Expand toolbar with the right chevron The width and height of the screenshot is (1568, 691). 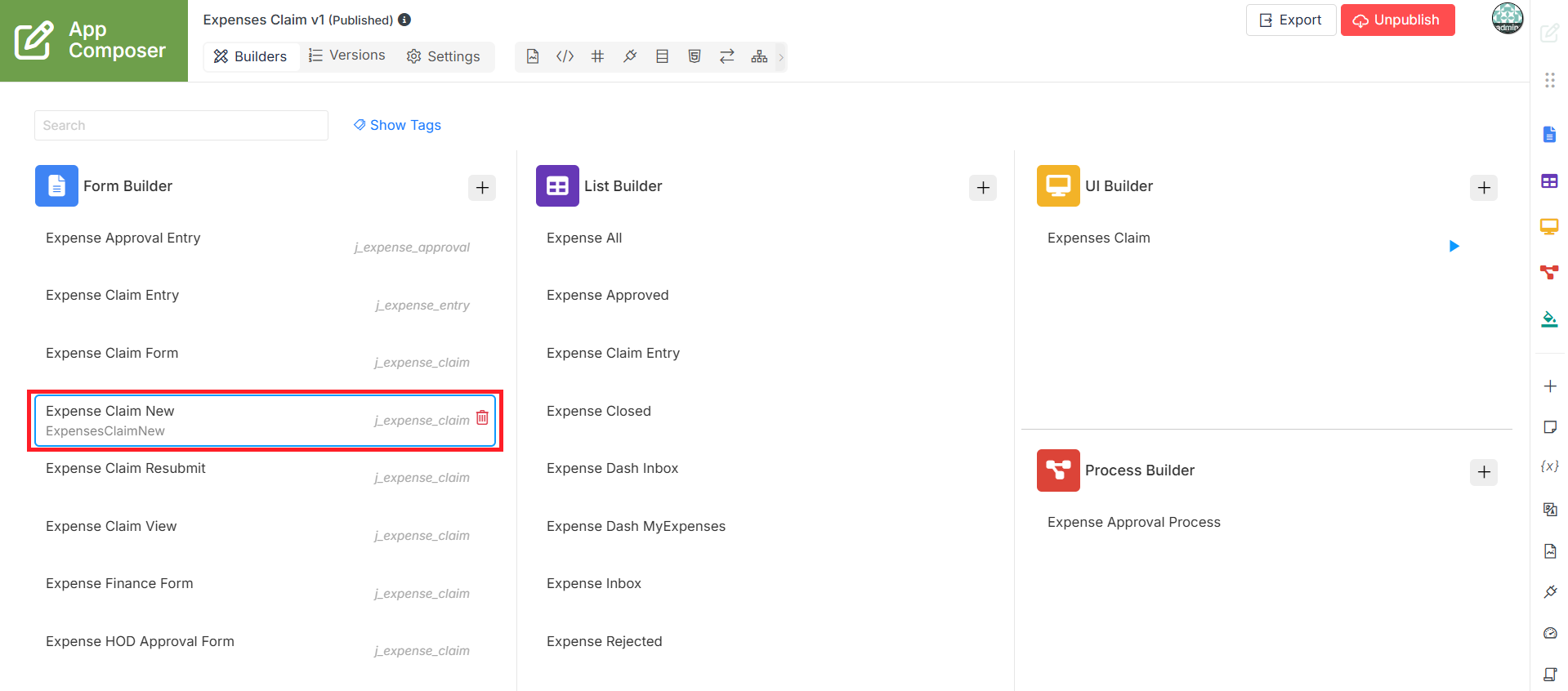(781, 57)
